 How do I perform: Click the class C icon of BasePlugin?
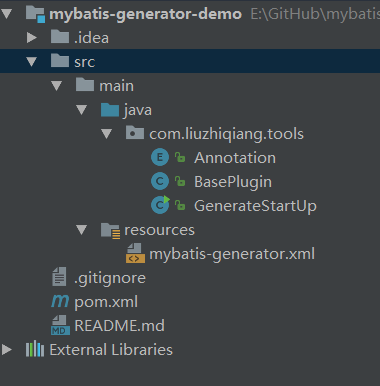tap(160, 181)
